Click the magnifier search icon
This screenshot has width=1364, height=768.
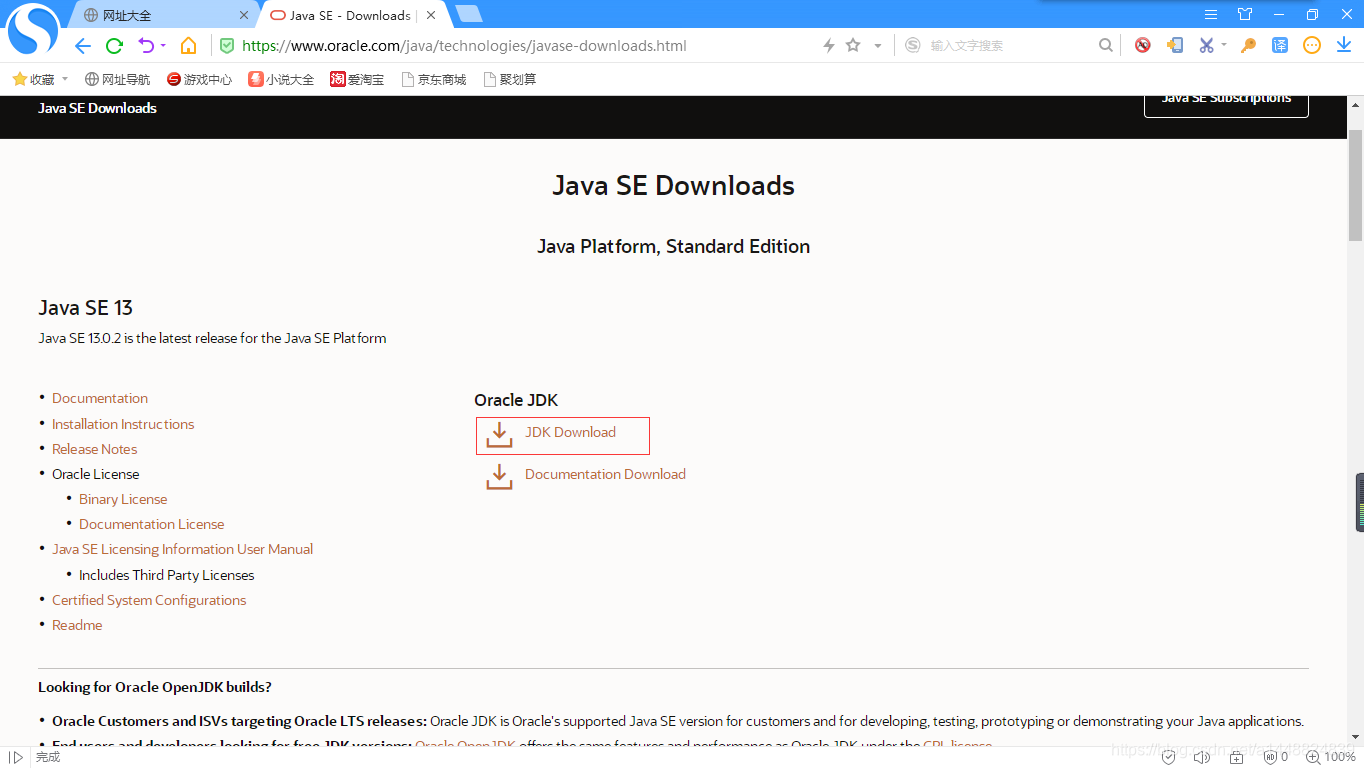1105,46
